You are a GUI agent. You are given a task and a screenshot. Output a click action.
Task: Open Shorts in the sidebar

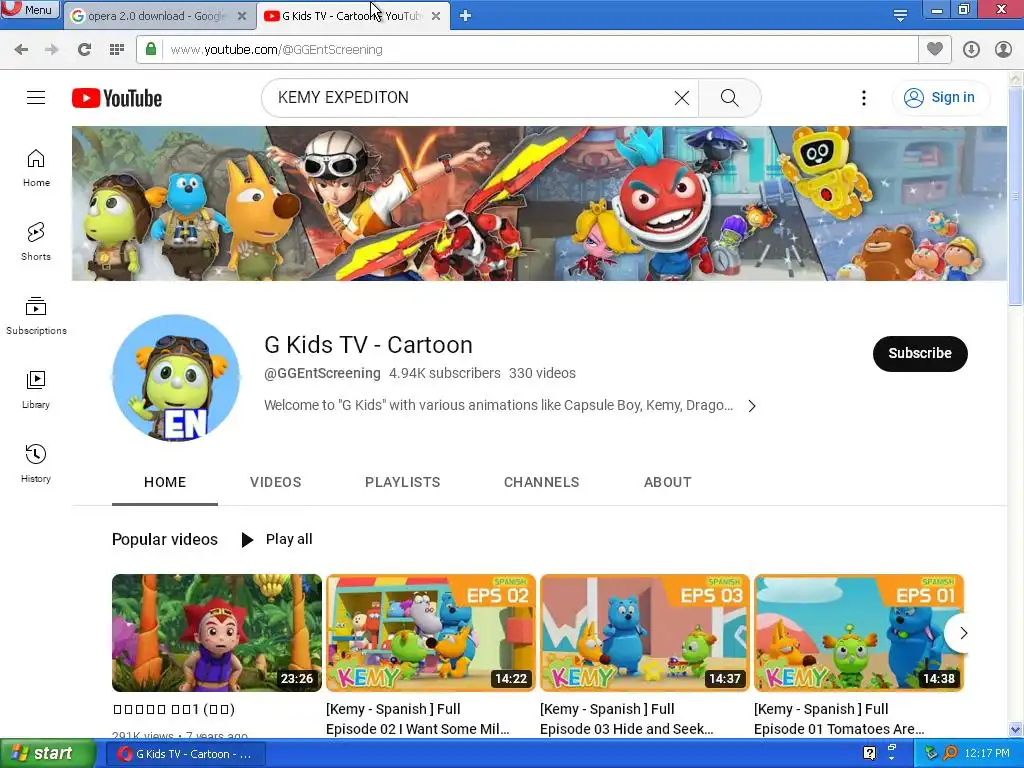pos(36,242)
